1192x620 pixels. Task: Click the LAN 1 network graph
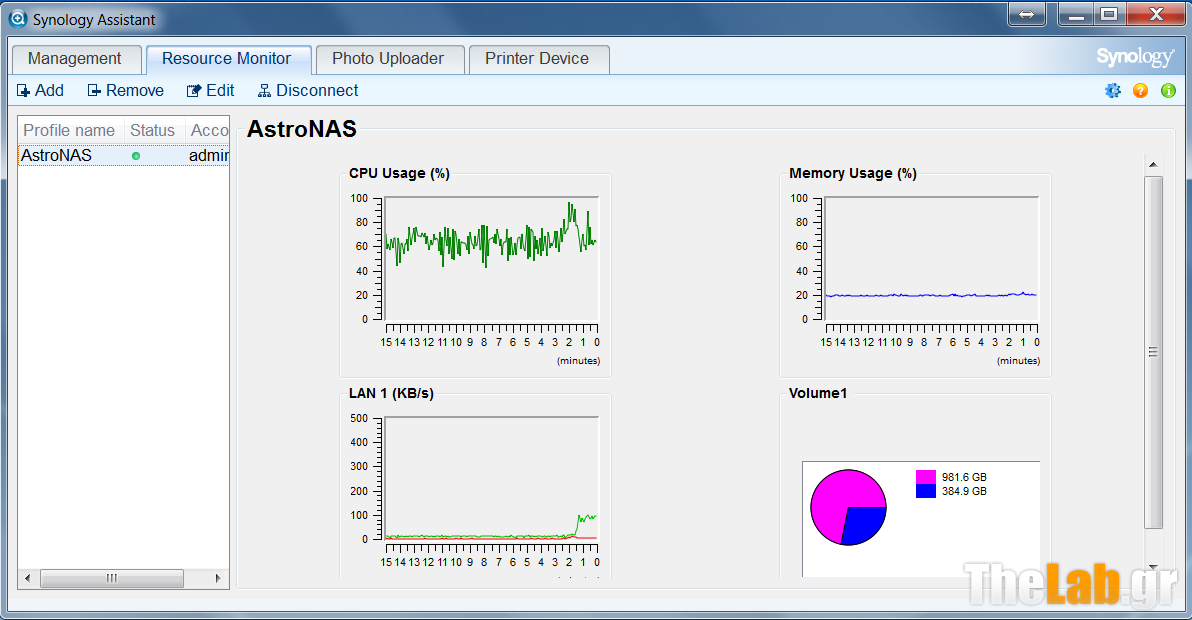click(491, 479)
